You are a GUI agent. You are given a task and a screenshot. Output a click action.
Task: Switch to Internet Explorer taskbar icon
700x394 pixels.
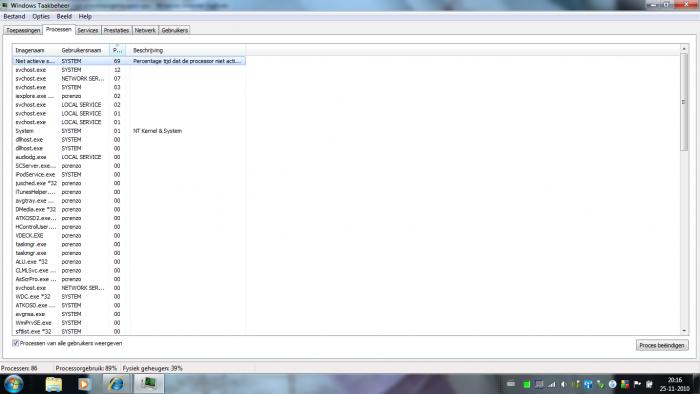[x=116, y=384]
